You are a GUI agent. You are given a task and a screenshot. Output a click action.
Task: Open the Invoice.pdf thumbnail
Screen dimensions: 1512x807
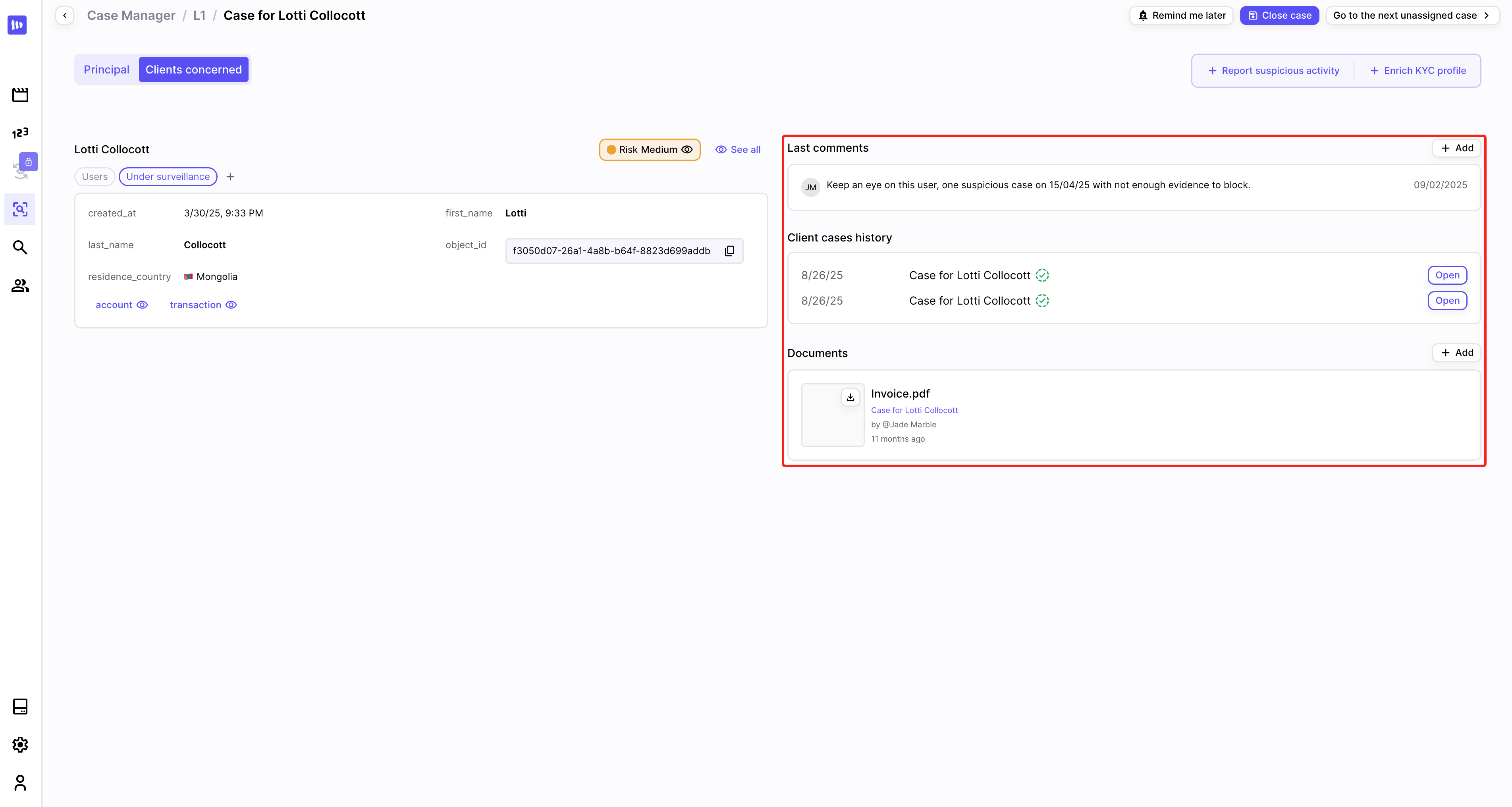pos(832,415)
